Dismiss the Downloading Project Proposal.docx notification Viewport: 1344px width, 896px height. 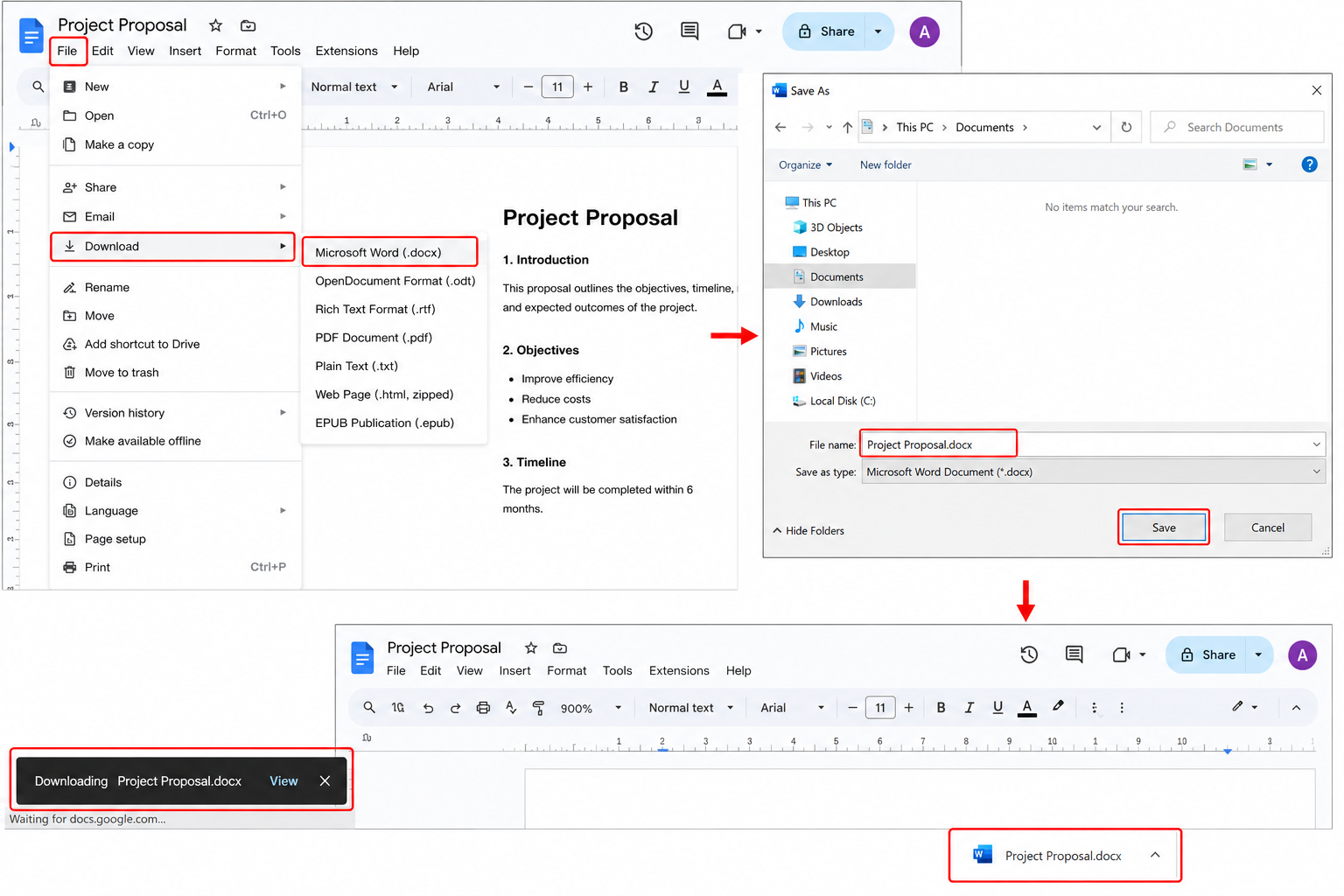coord(325,780)
